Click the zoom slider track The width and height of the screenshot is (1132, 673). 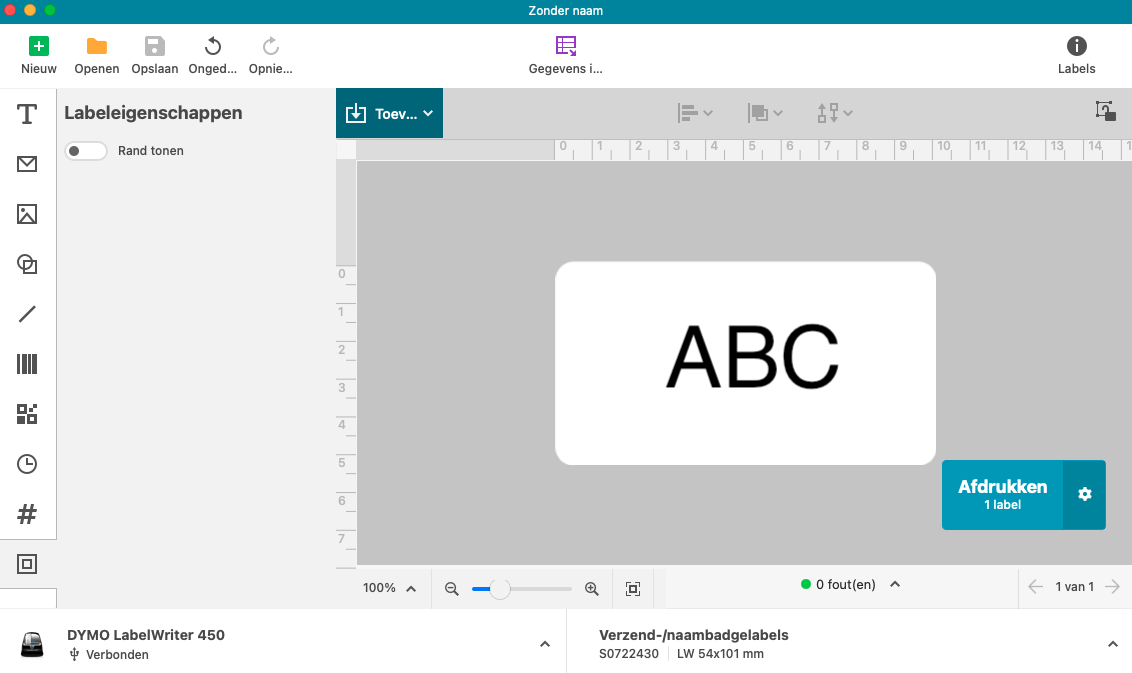tap(540, 589)
